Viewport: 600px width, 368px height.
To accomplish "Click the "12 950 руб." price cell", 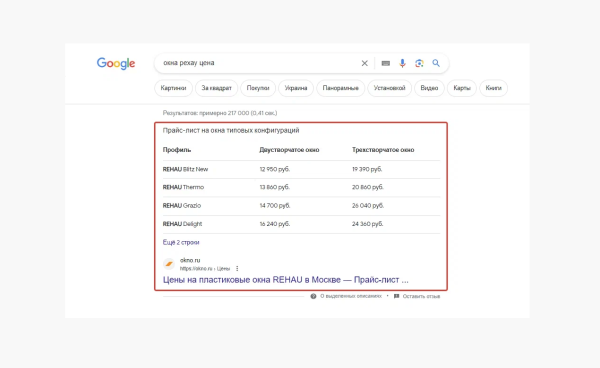I will [275, 169].
